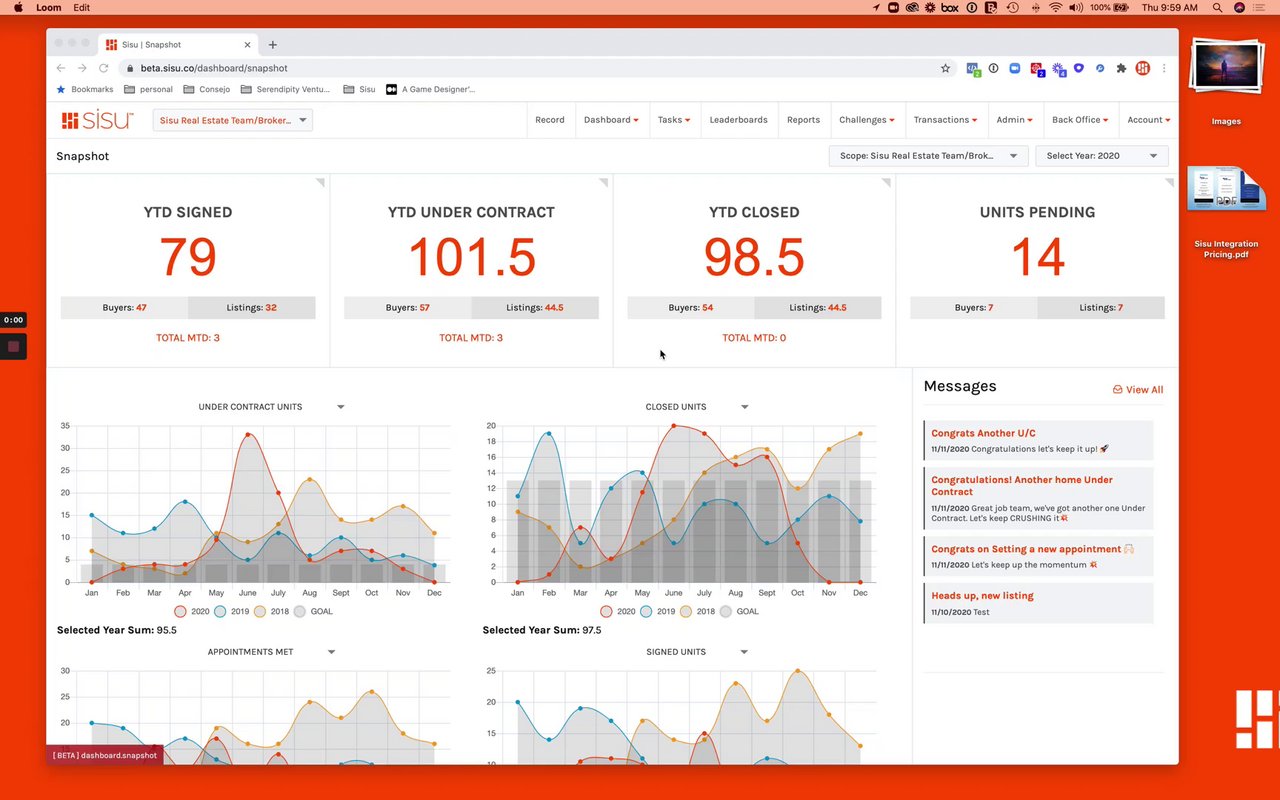
Task: Open the Leaderboards menu item
Action: point(738,120)
